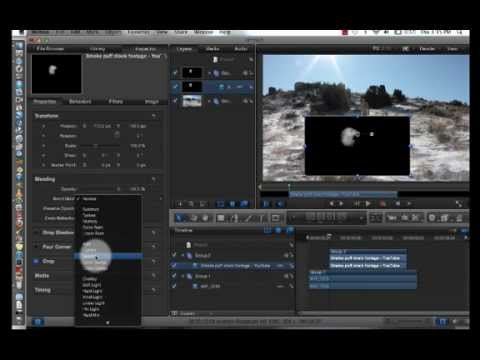Toggle Group 2 checkbox in Timeline
Image resolution: width=480 pixels, height=360 pixels.
point(174,255)
